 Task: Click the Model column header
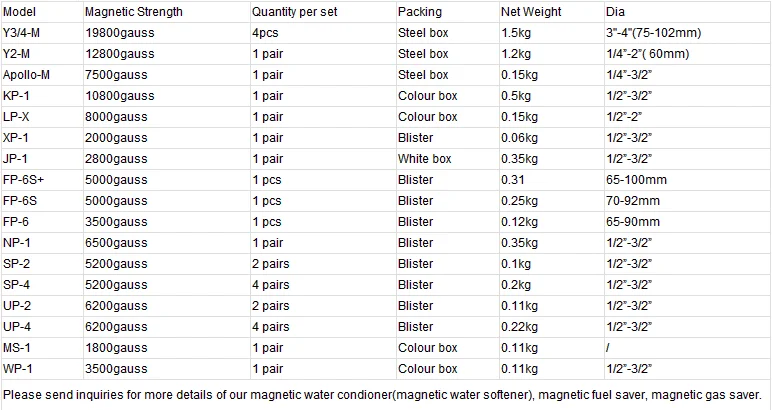point(20,12)
